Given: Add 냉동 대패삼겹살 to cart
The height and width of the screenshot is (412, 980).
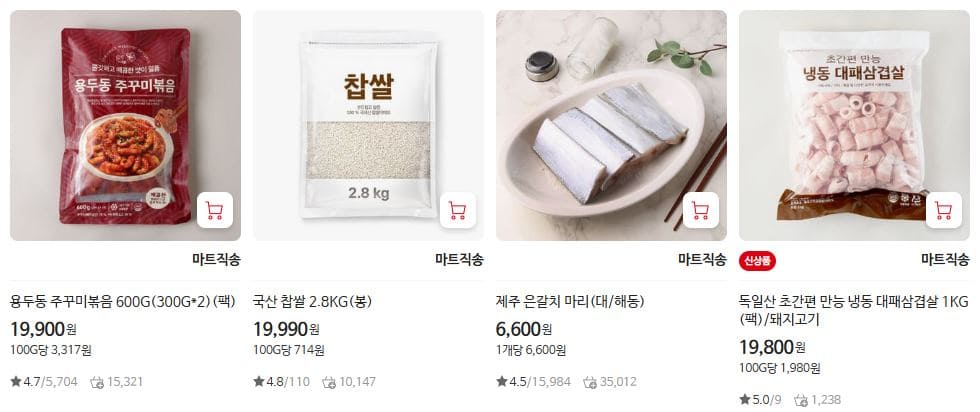Looking at the screenshot, I should click(944, 210).
